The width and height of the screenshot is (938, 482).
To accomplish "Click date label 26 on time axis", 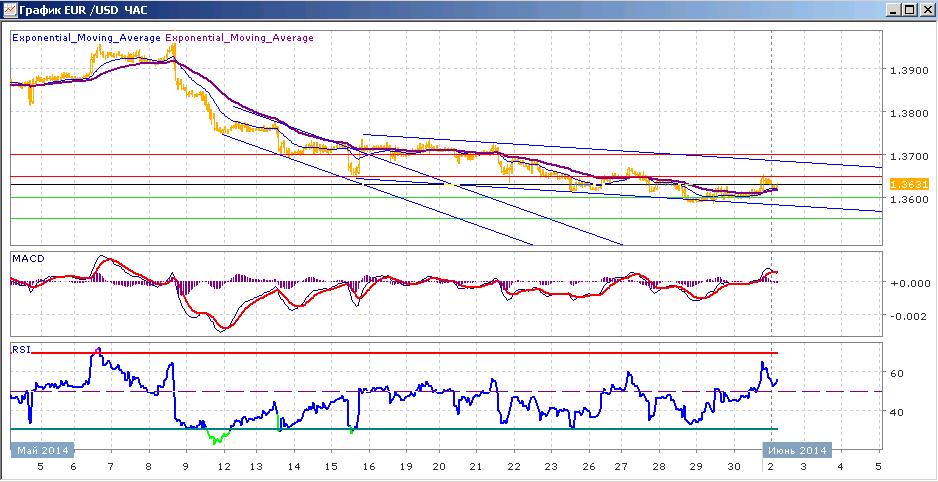I will point(589,467).
